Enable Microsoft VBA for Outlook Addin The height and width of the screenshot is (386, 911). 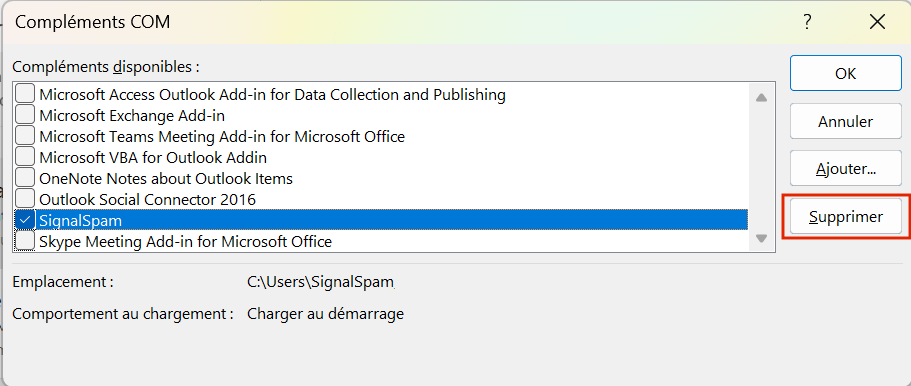click(x=25, y=157)
